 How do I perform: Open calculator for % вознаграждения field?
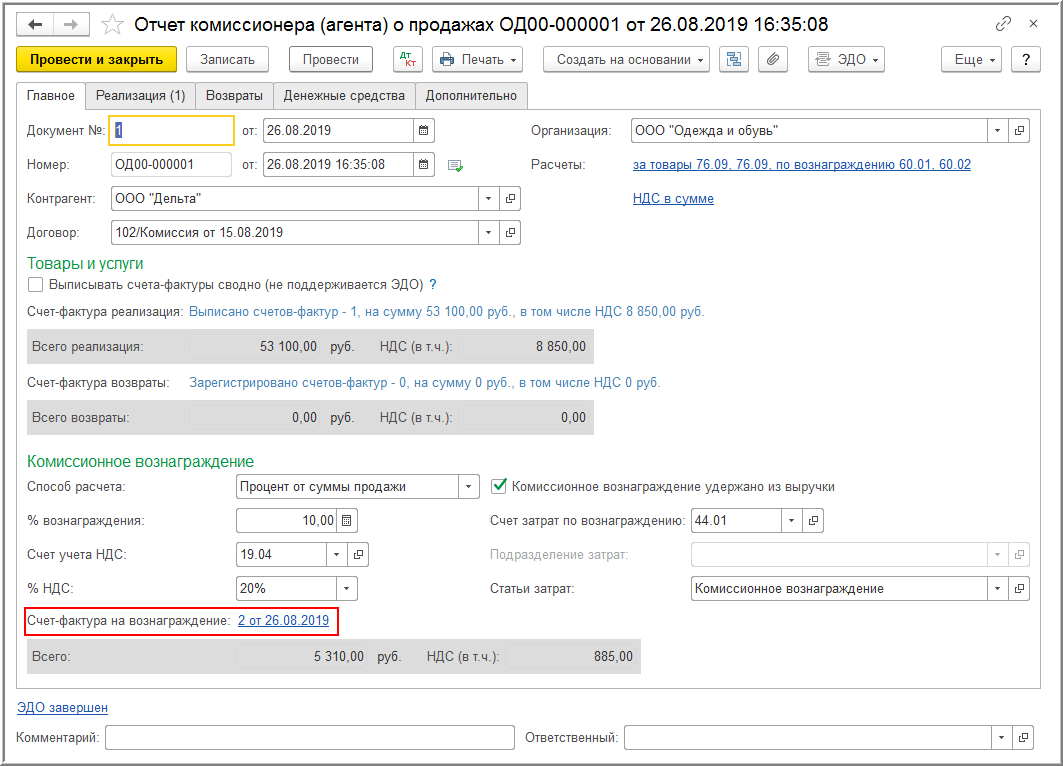pyautogui.click(x=346, y=521)
